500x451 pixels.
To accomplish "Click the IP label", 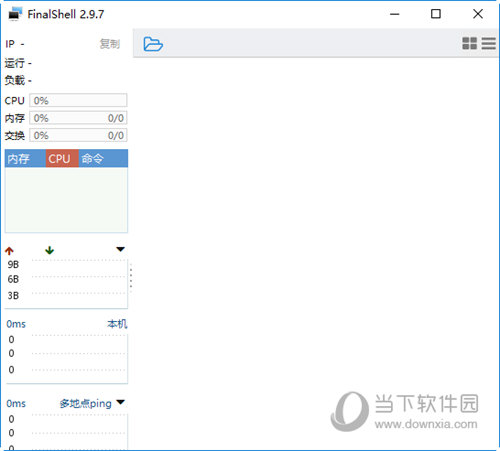I will click(x=10, y=44).
